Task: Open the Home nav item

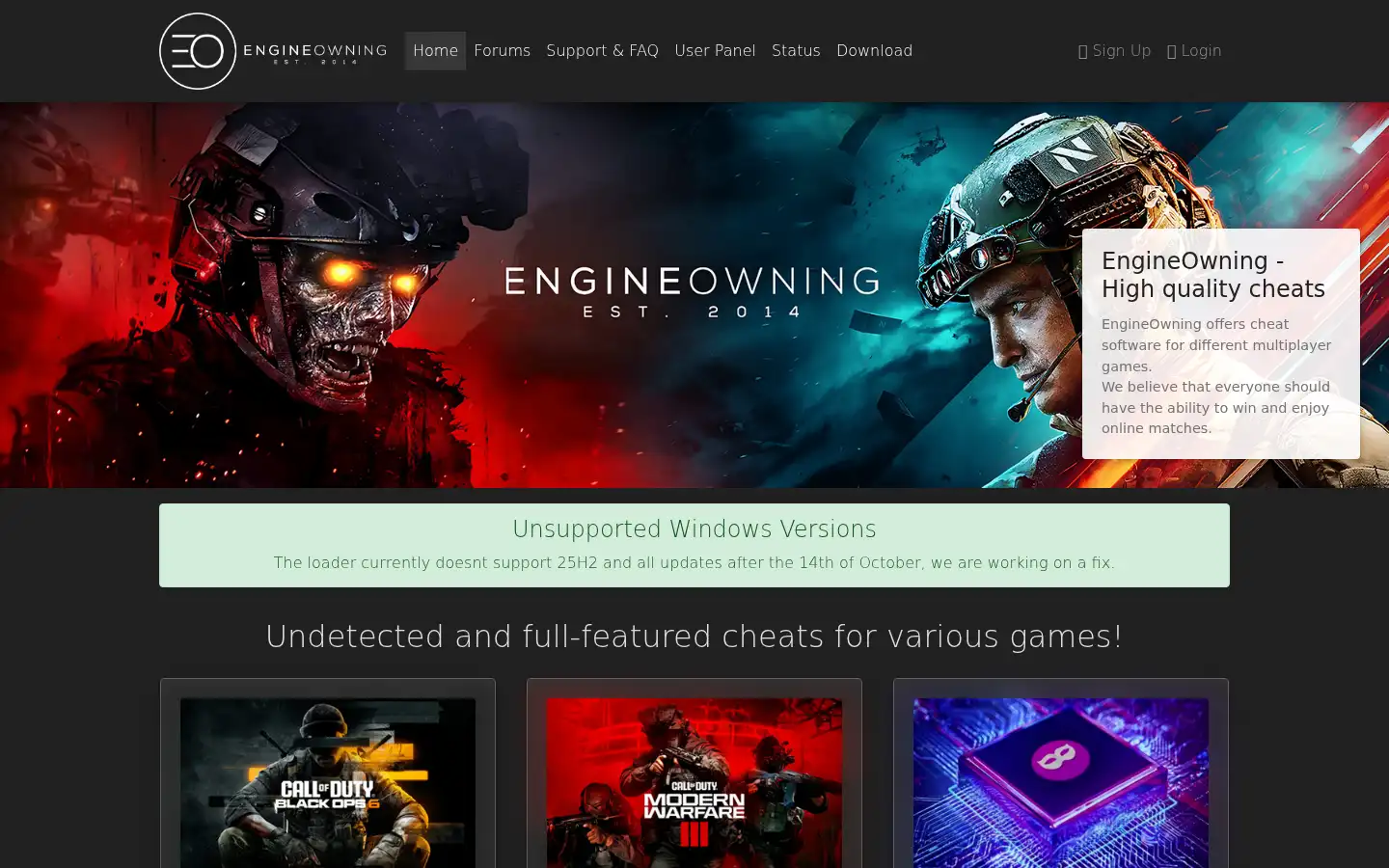Action: 435,51
